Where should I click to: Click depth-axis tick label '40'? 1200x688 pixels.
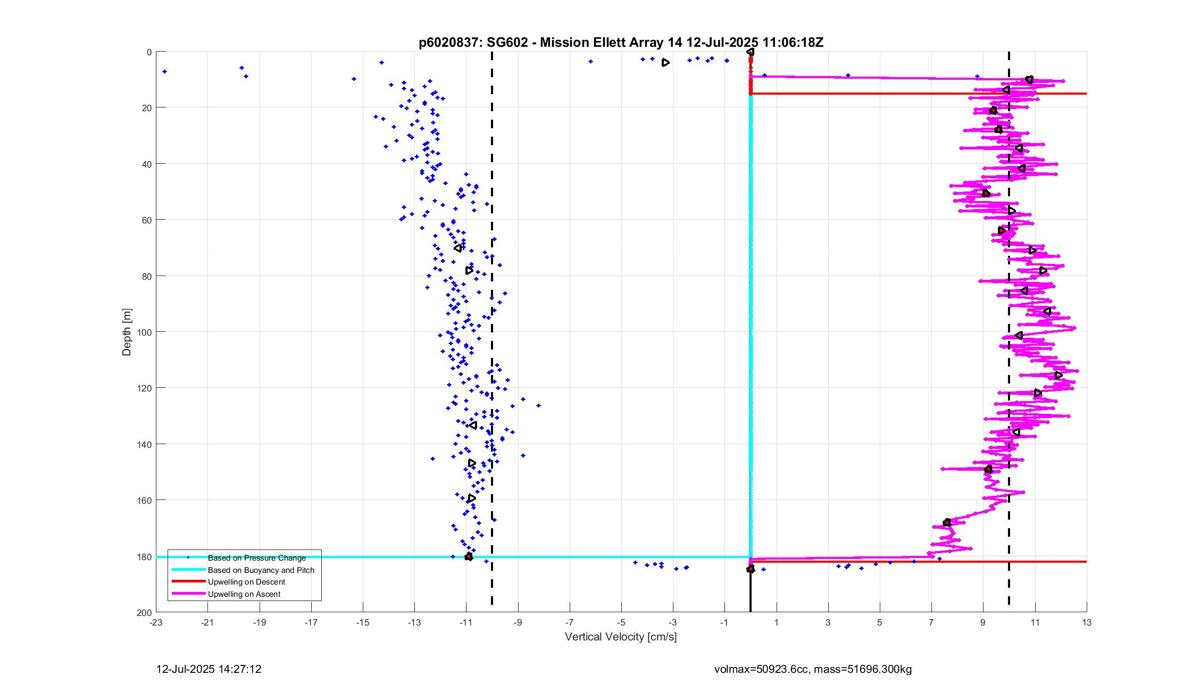tap(146, 164)
